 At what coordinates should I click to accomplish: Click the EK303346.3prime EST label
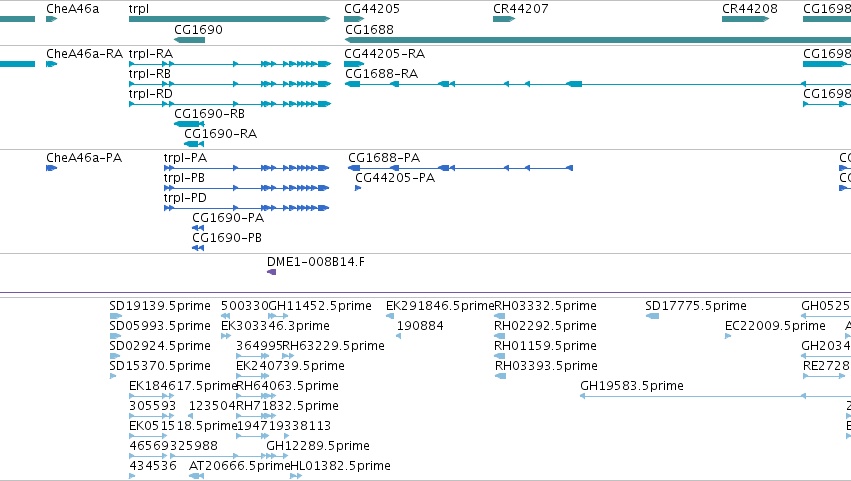(x=275, y=326)
